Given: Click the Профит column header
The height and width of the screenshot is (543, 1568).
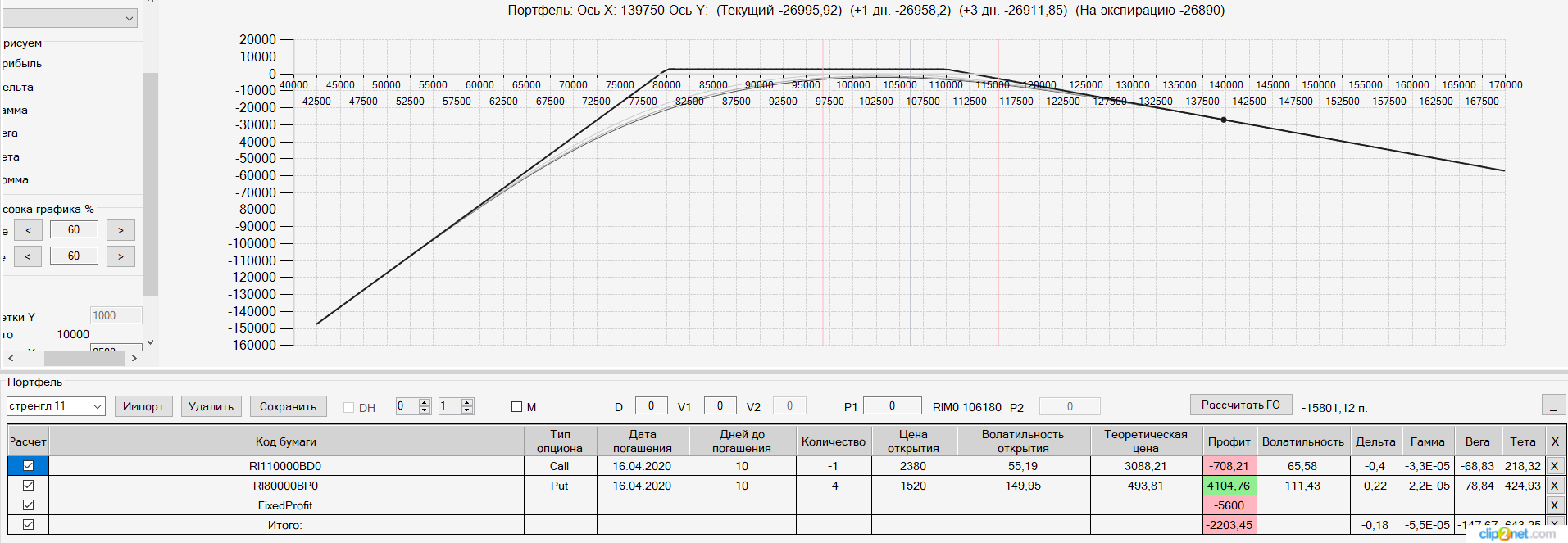Looking at the screenshot, I should tap(1229, 441).
